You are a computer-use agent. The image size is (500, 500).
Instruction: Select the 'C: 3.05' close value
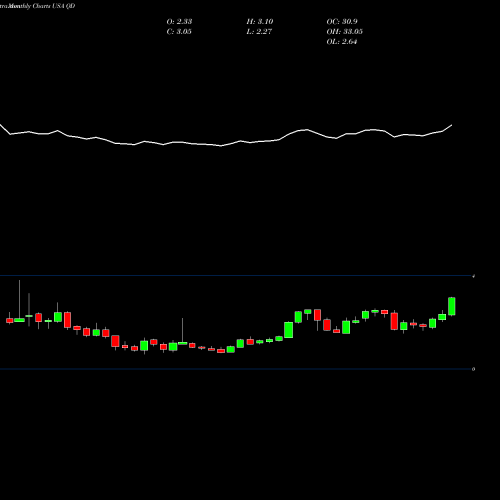[179, 31]
